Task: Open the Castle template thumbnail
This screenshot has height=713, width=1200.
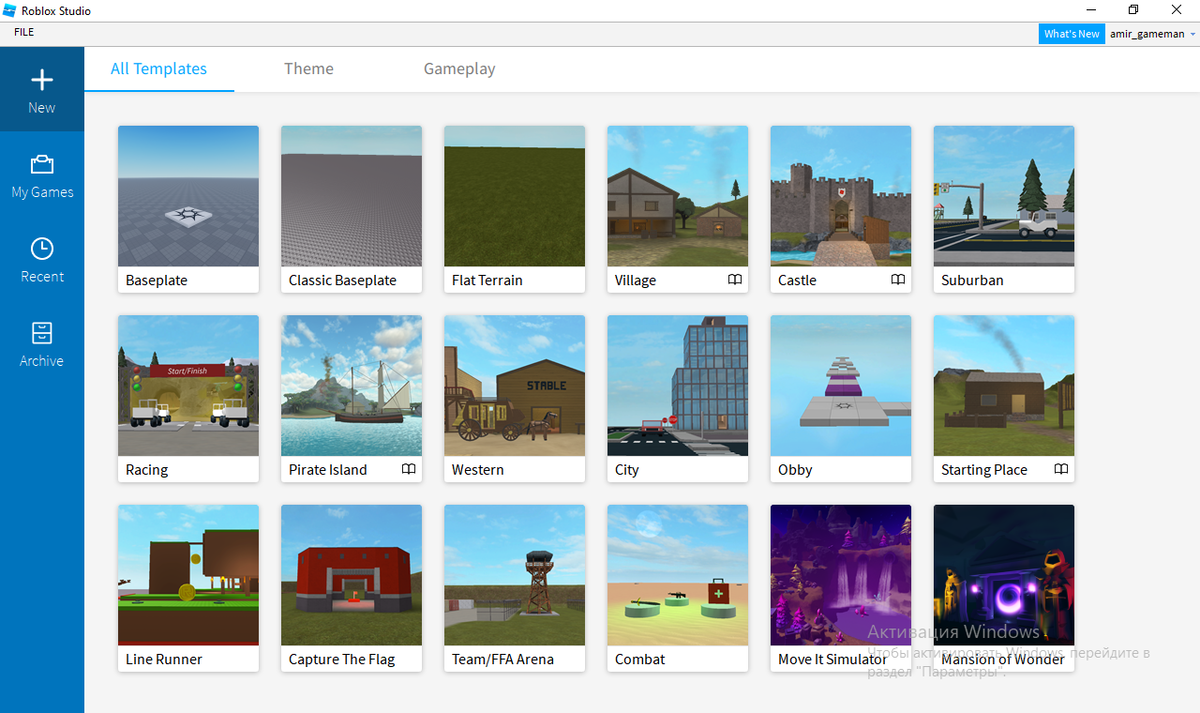Action: [840, 196]
